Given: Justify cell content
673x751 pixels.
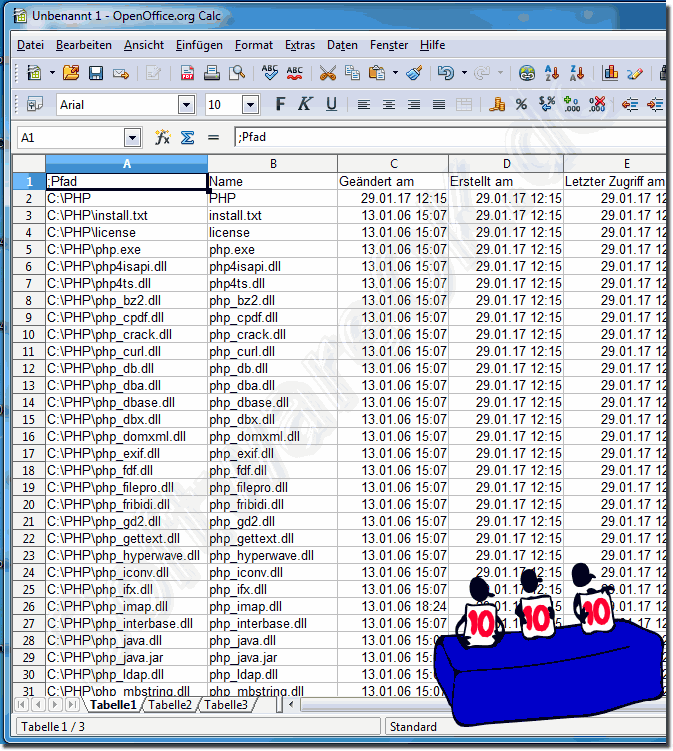Looking at the screenshot, I should pos(439,104).
